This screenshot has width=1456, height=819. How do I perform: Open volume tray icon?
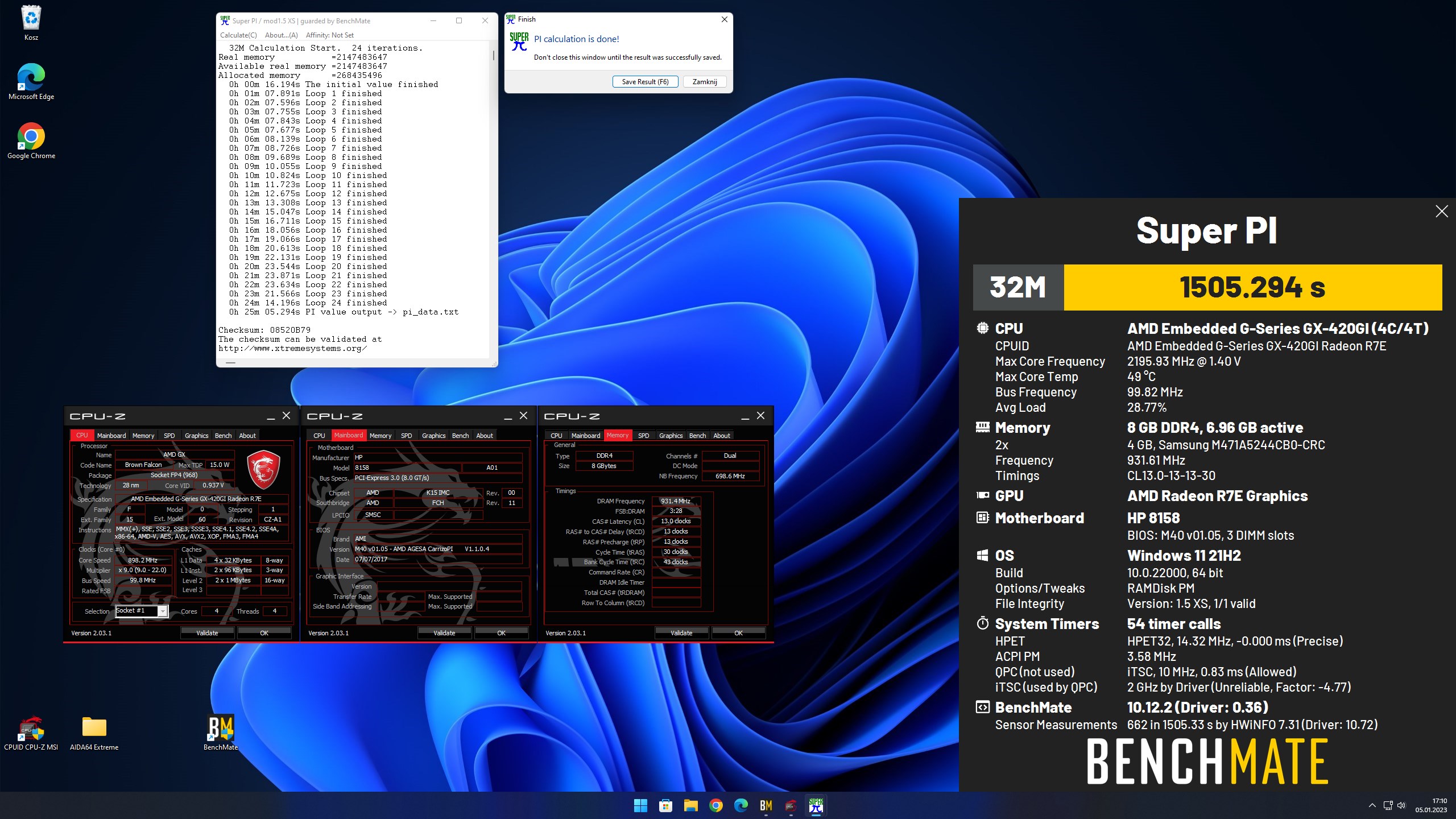pyautogui.click(x=1401, y=805)
